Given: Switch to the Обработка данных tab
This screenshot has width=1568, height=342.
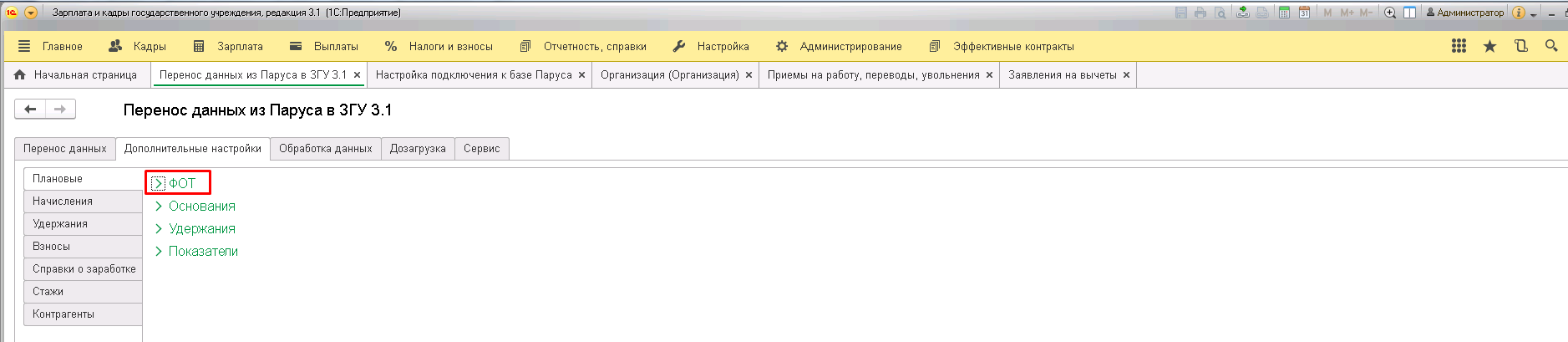Looking at the screenshot, I should pyautogui.click(x=325, y=149).
